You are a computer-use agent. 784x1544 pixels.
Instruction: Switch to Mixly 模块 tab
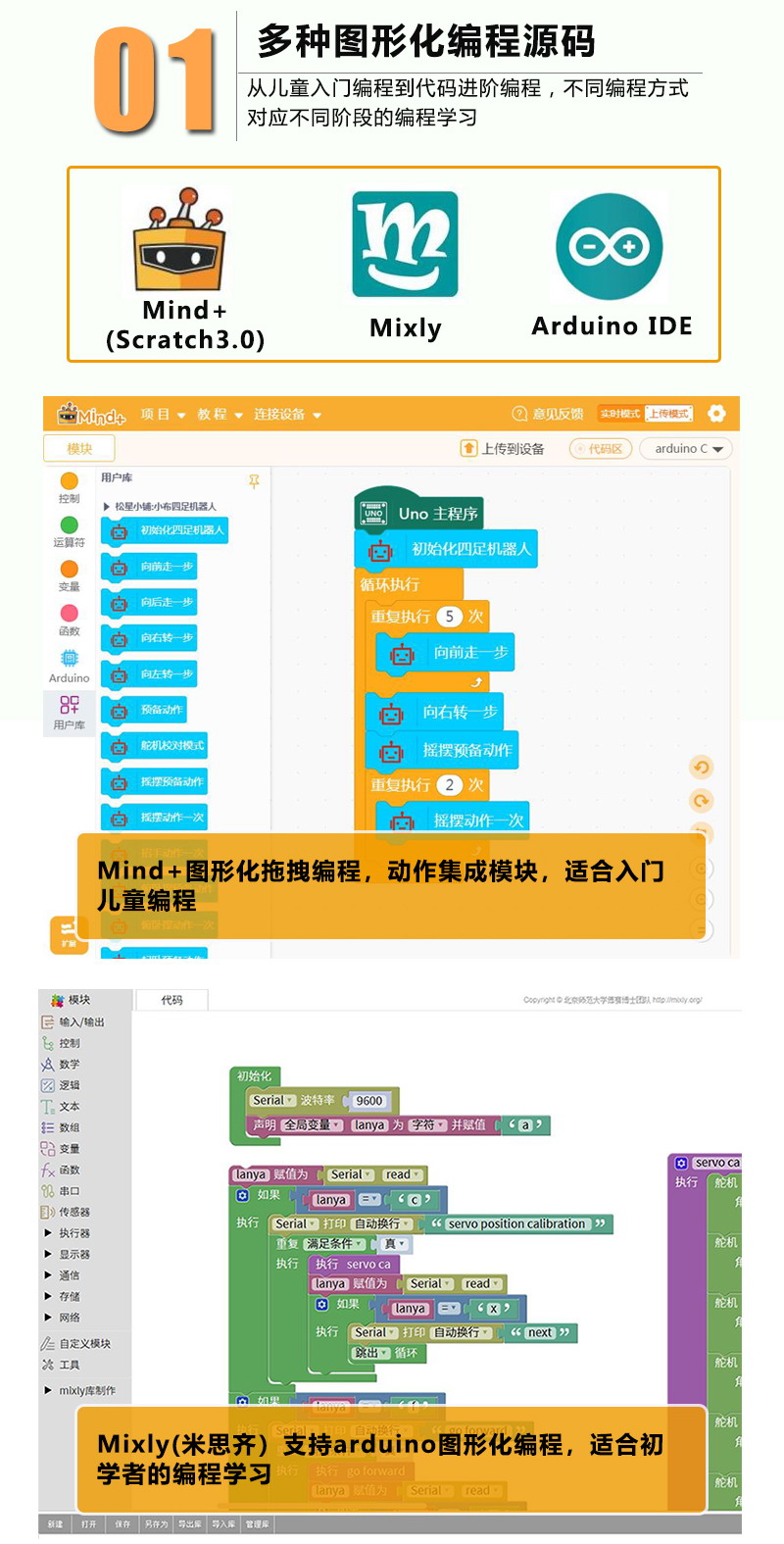pyautogui.click(x=71, y=1000)
